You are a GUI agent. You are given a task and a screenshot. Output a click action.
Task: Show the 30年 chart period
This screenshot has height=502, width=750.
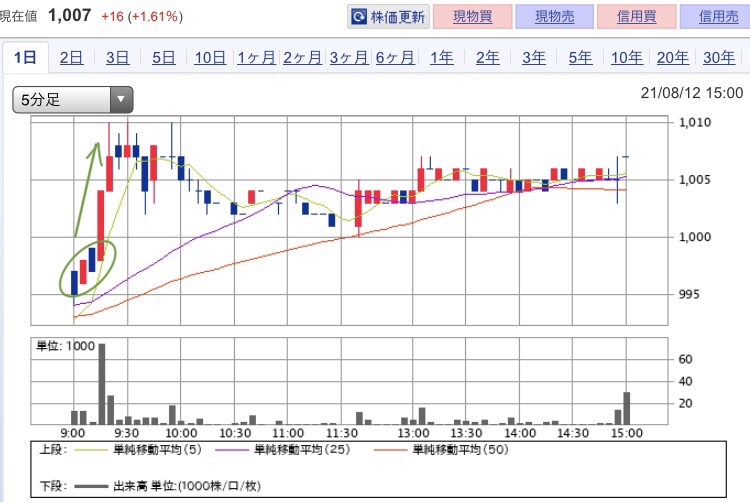pos(719,58)
